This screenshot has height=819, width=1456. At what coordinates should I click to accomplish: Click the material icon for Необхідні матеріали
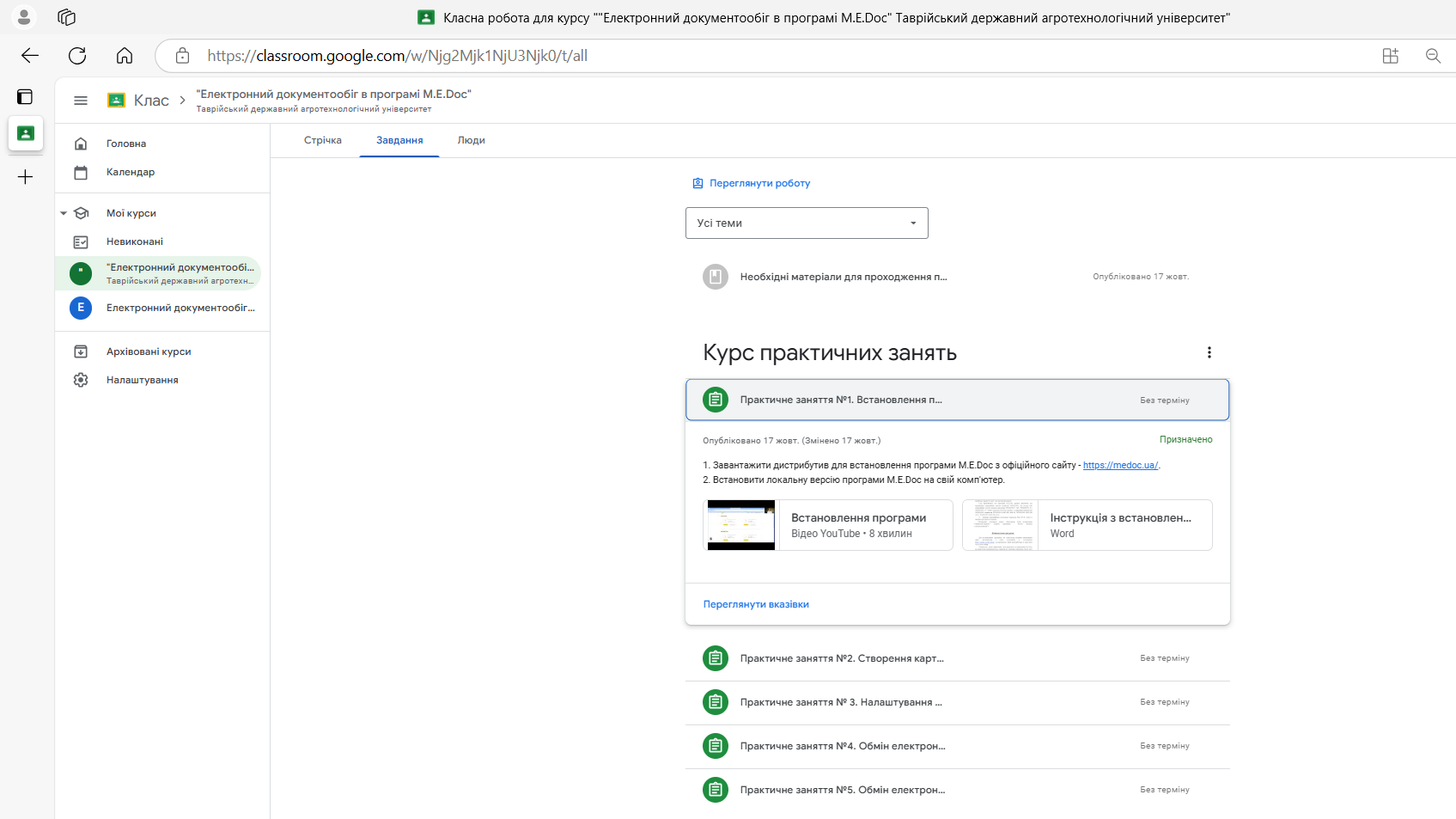716,277
